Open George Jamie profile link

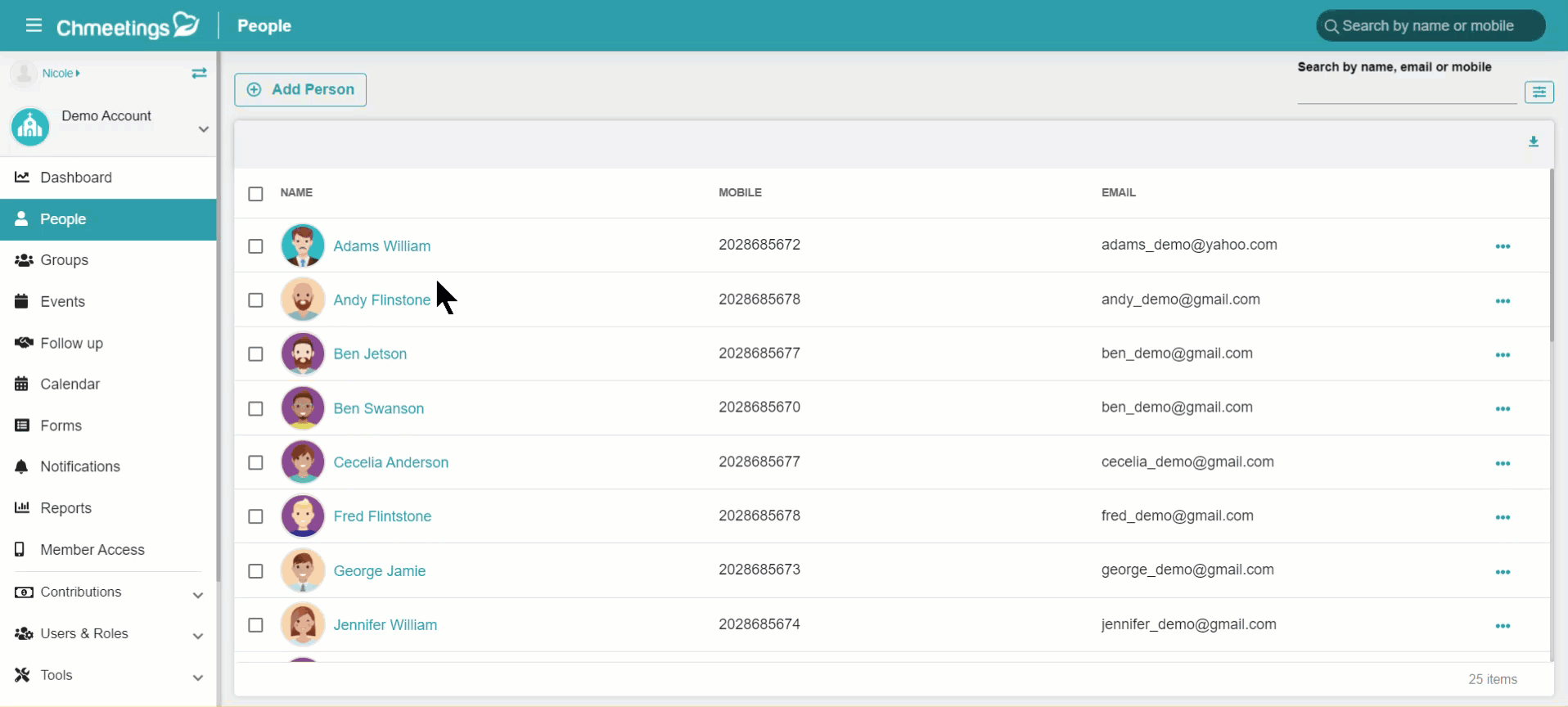(x=379, y=571)
